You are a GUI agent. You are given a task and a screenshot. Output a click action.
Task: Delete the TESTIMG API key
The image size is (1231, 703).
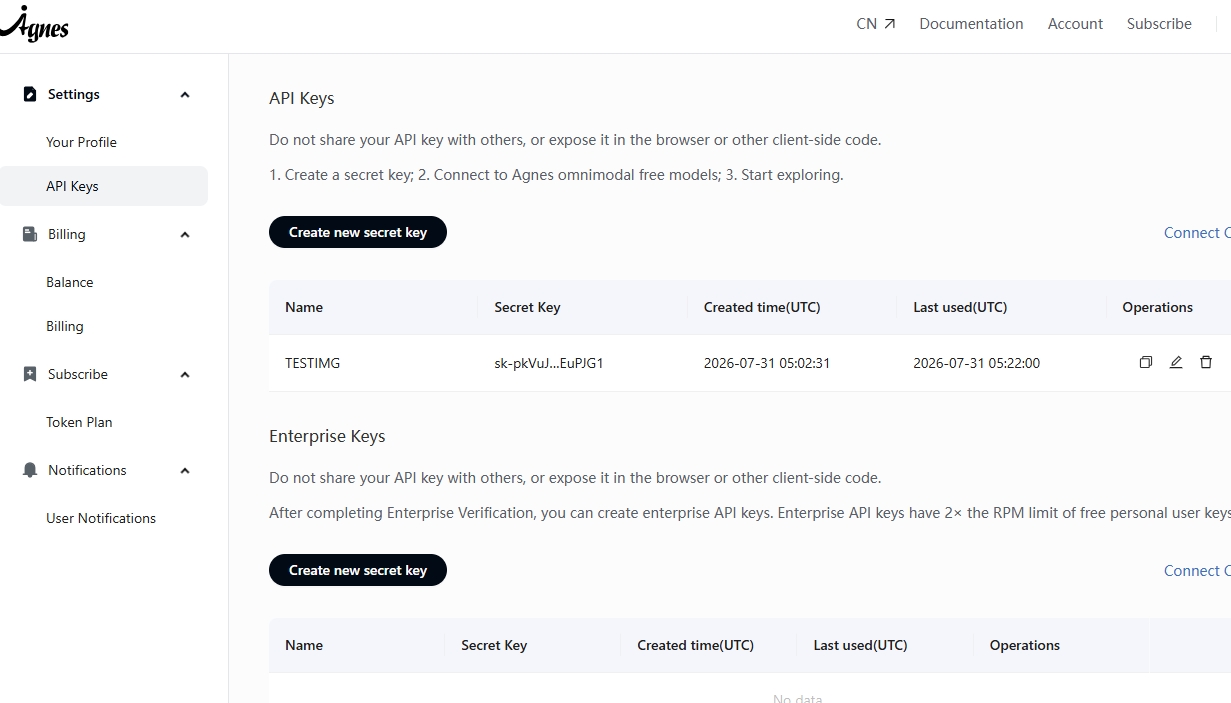(1206, 362)
